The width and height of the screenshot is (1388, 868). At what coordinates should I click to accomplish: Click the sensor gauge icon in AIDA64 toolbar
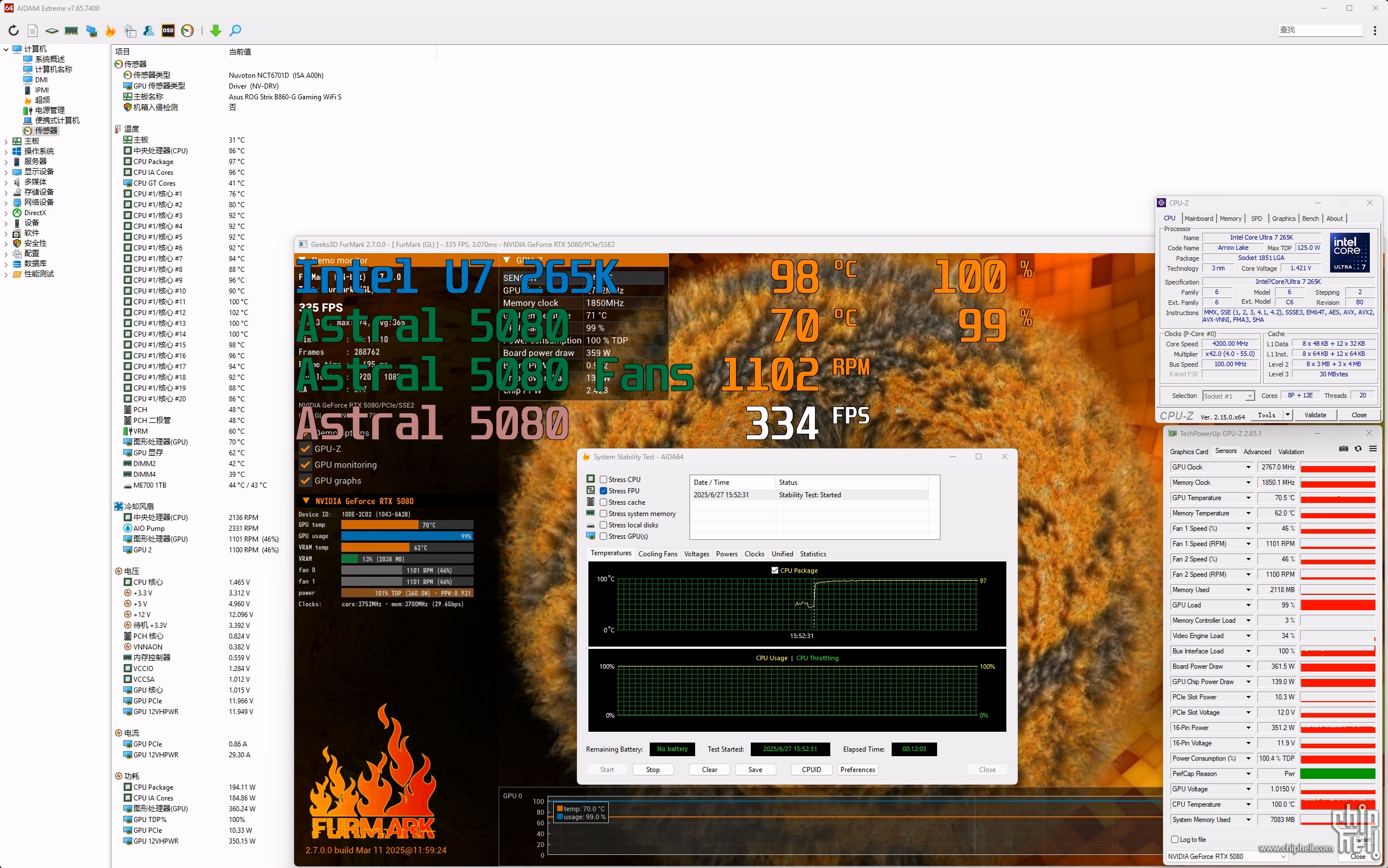pos(187,31)
